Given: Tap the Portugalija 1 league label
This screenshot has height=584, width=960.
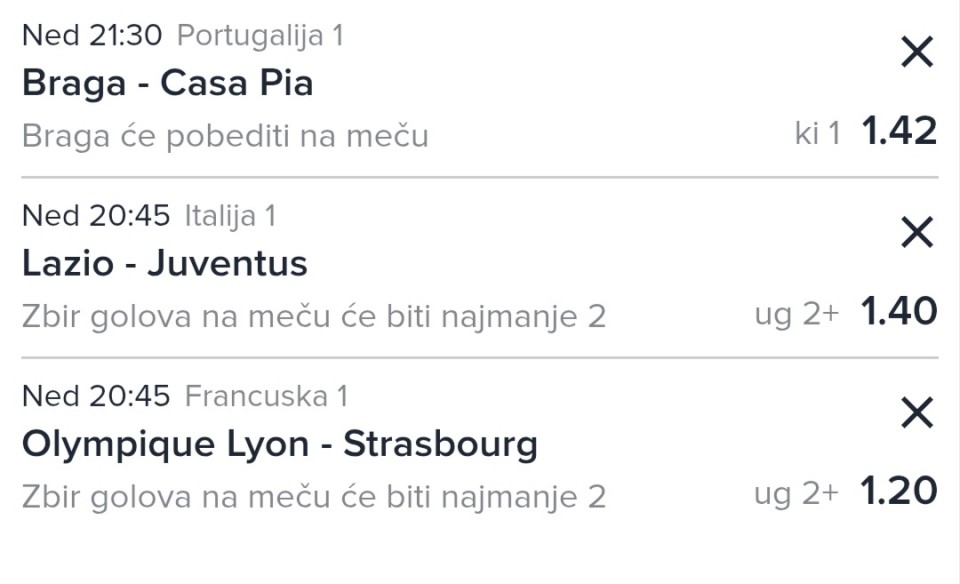Looking at the screenshot, I should pos(260,36).
